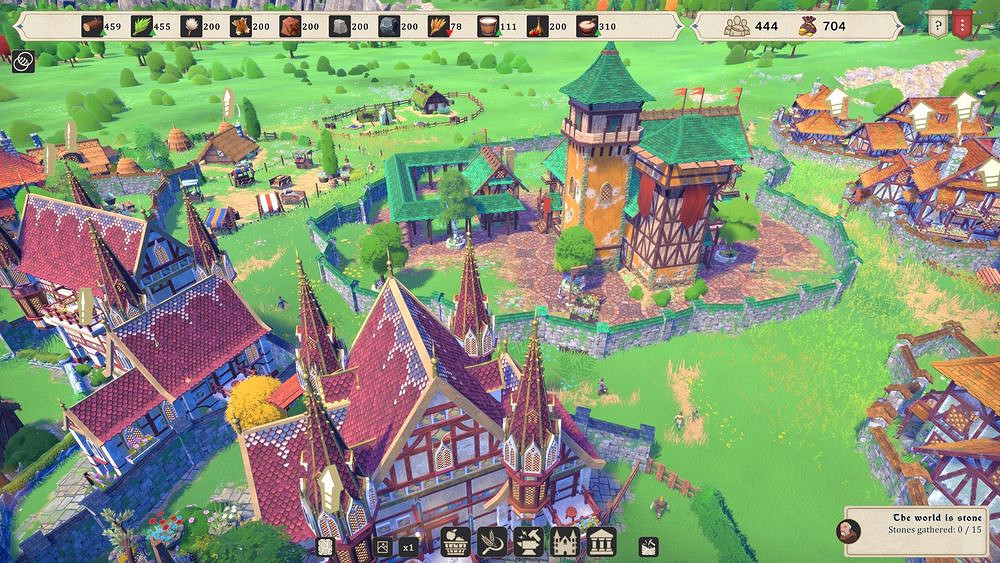The width and height of the screenshot is (1000, 563).
Task: Click the gold pouch showing 704
Action: (821, 26)
